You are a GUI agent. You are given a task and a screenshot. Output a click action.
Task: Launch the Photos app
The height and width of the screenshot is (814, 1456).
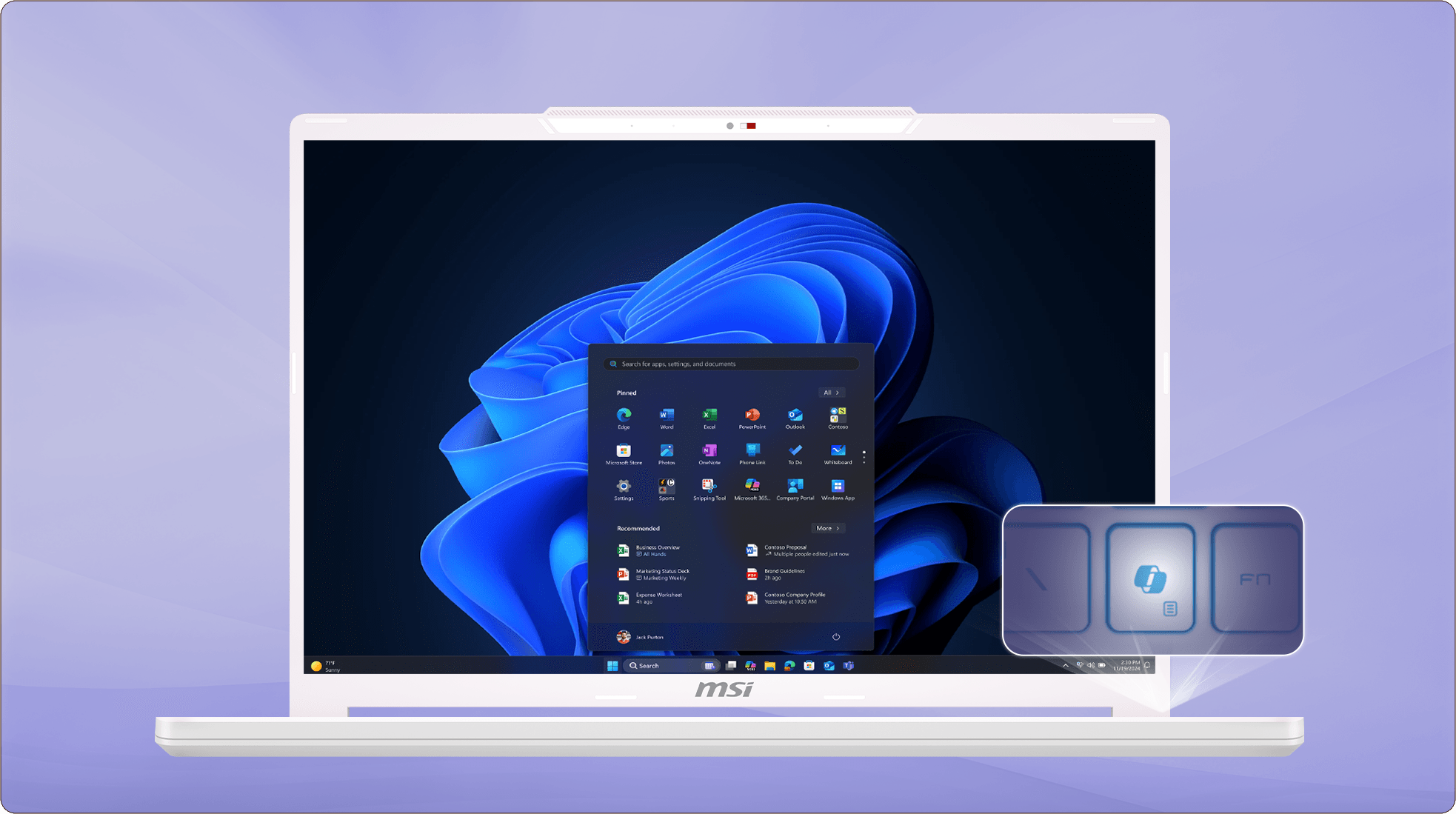tap(667, 454)
